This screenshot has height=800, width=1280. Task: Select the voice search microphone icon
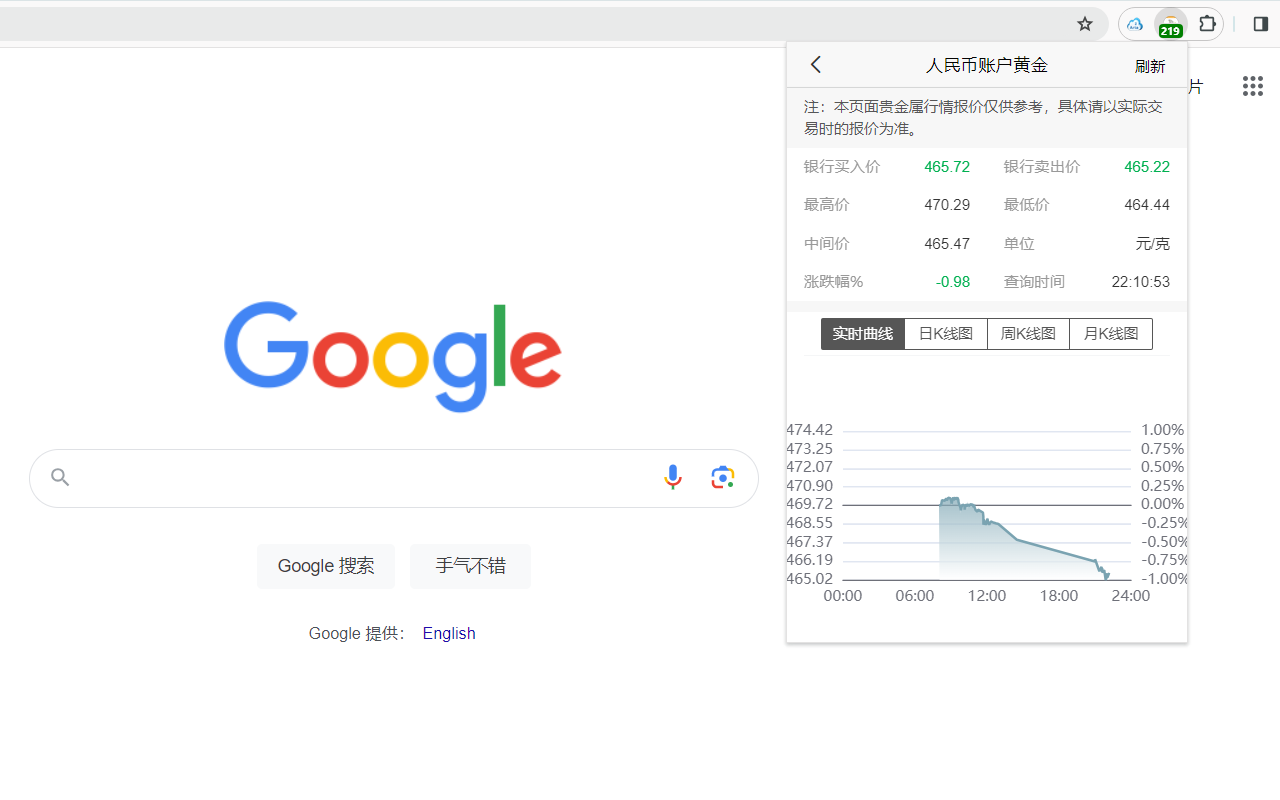672,477
